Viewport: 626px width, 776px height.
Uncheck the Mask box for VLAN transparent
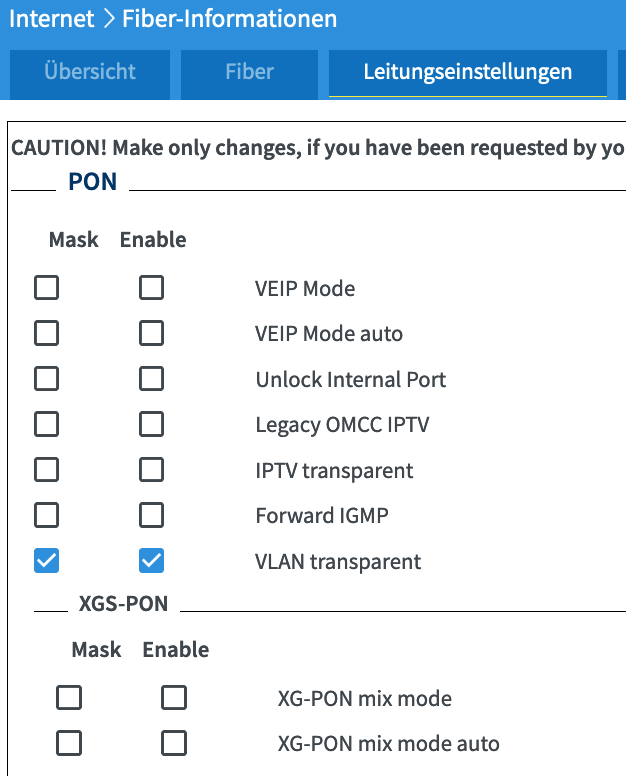(47, 561)
